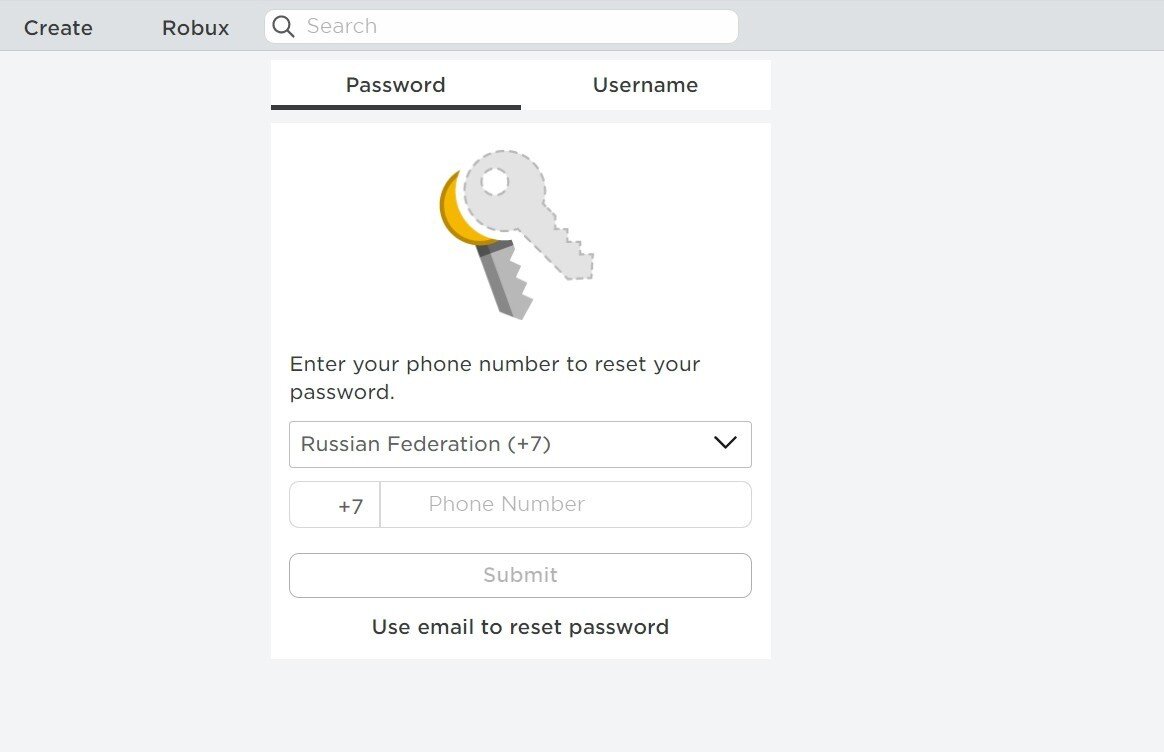This screenshot has height=752, width=1164.
Task: Switch to the Username tab
Action: click(x=645, y=85)
